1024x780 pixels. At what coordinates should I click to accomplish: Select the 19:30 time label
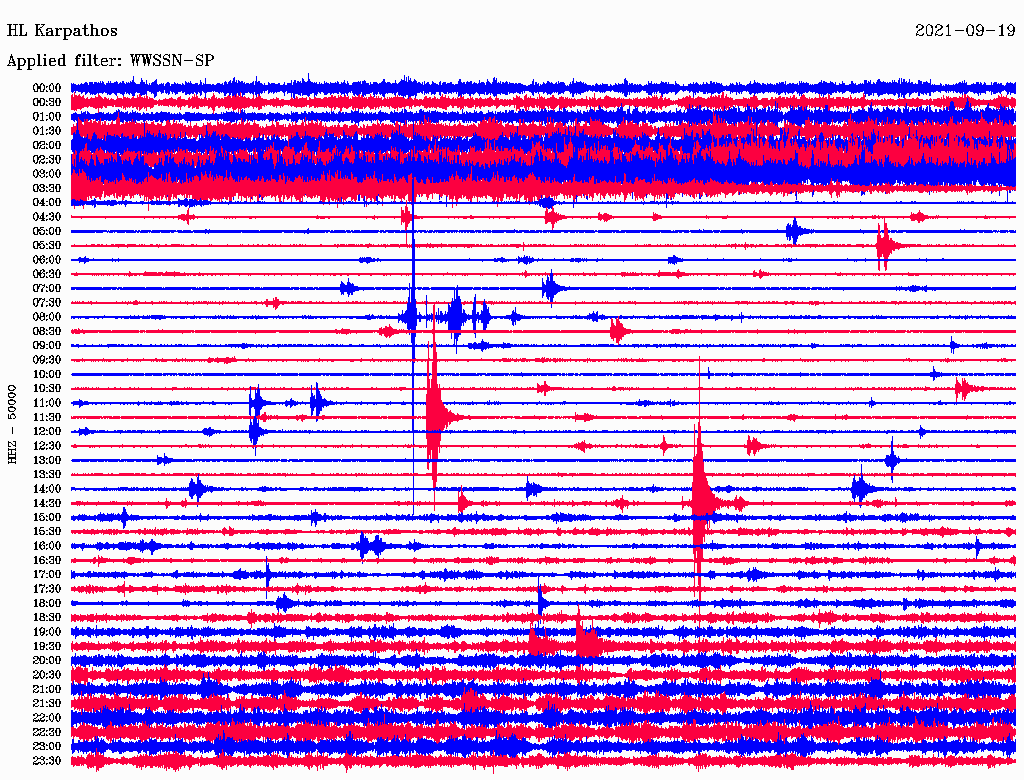[47, 646]
